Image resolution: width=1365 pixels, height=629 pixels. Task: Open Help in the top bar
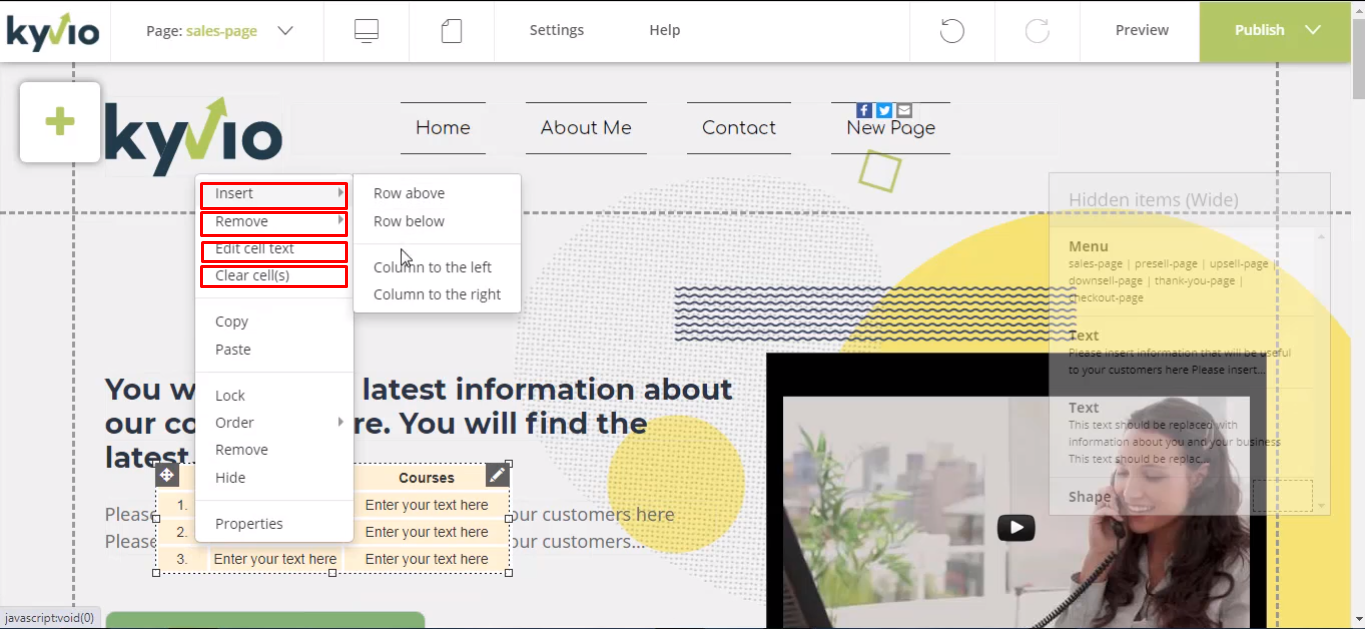tap(665, 30)
